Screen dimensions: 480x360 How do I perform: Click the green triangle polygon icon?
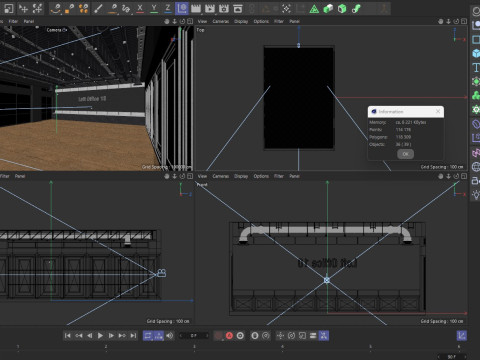314,9
